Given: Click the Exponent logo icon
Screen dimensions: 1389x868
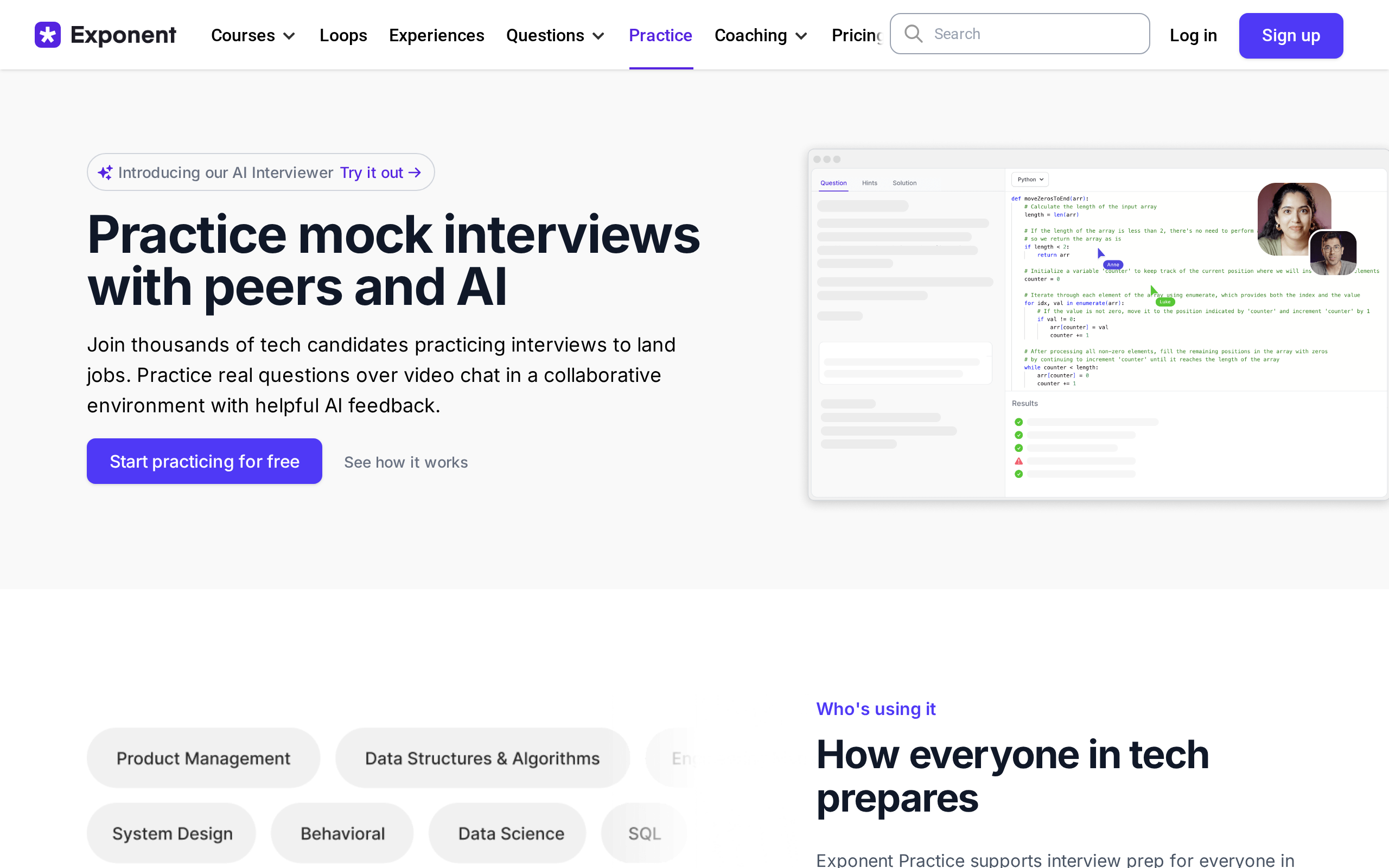Looking at the screenshot, I should click(48, 35).
